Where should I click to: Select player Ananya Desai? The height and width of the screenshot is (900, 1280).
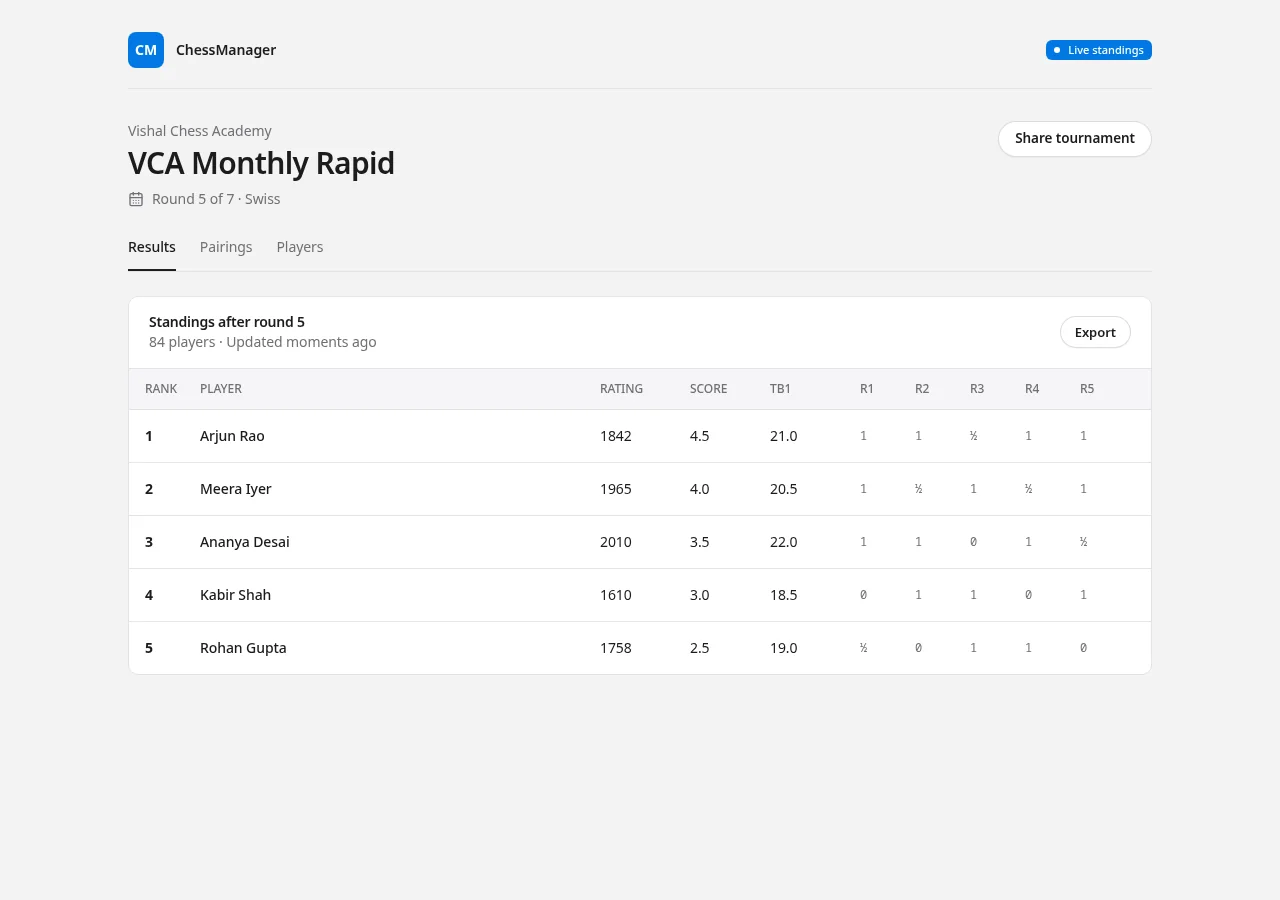point(245,542)
